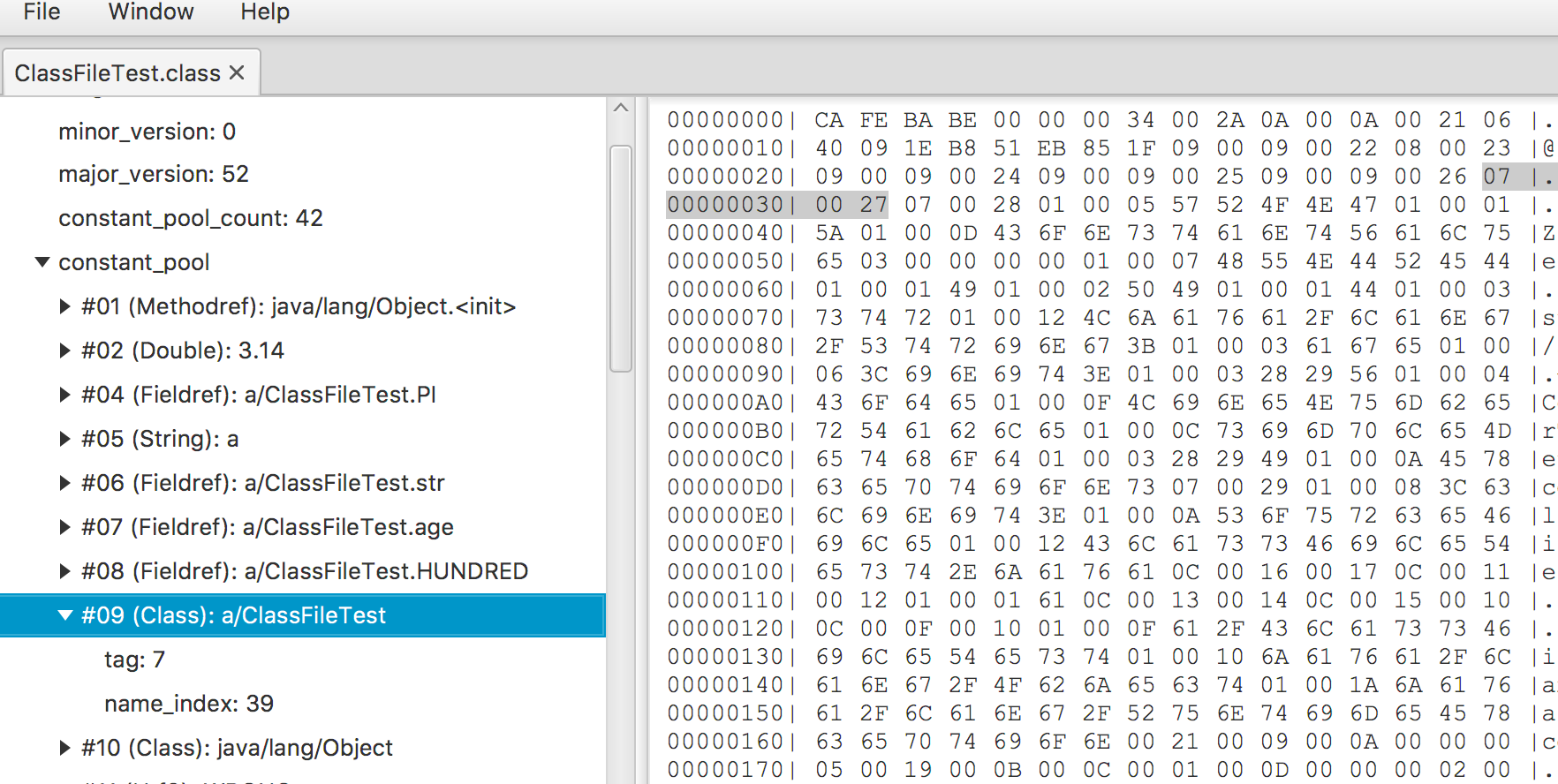Select #04 (Fieldref): a/ClassFileTest.PI row
The width and height of the screenshot is (1558, 784).
point(303,395)
